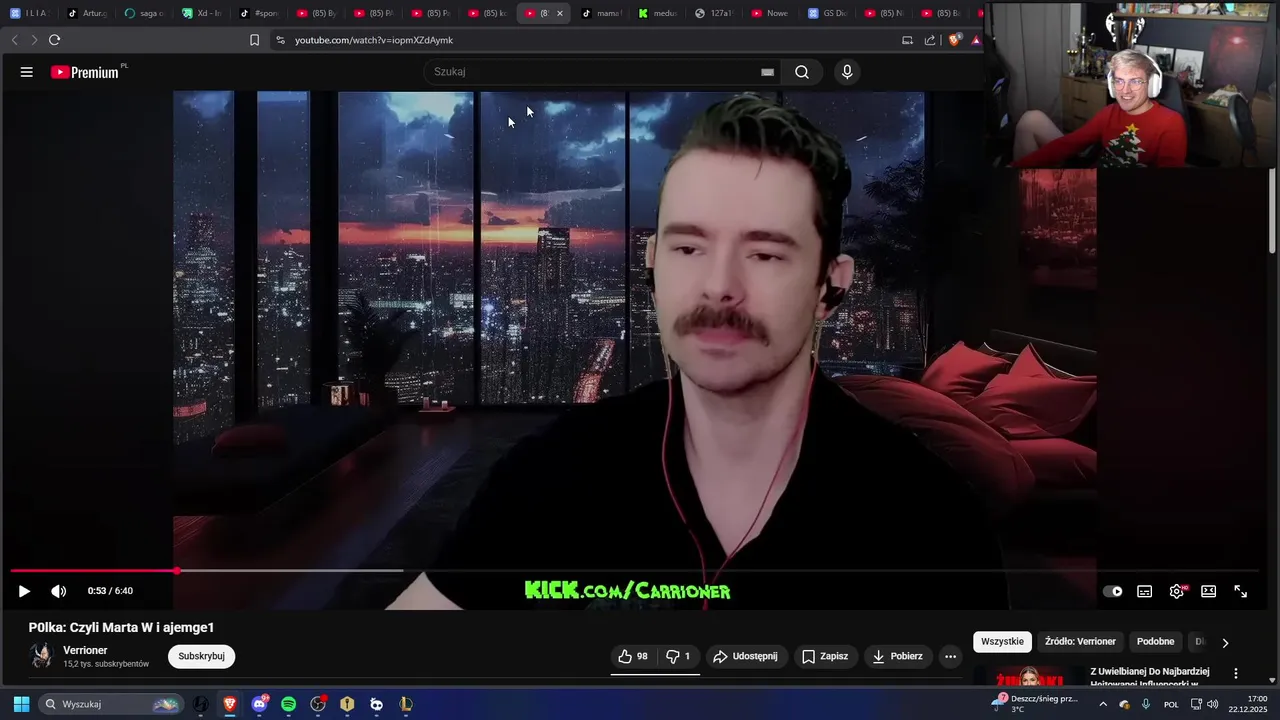Dislike the video with thumbs down

(x=678, y=656)
